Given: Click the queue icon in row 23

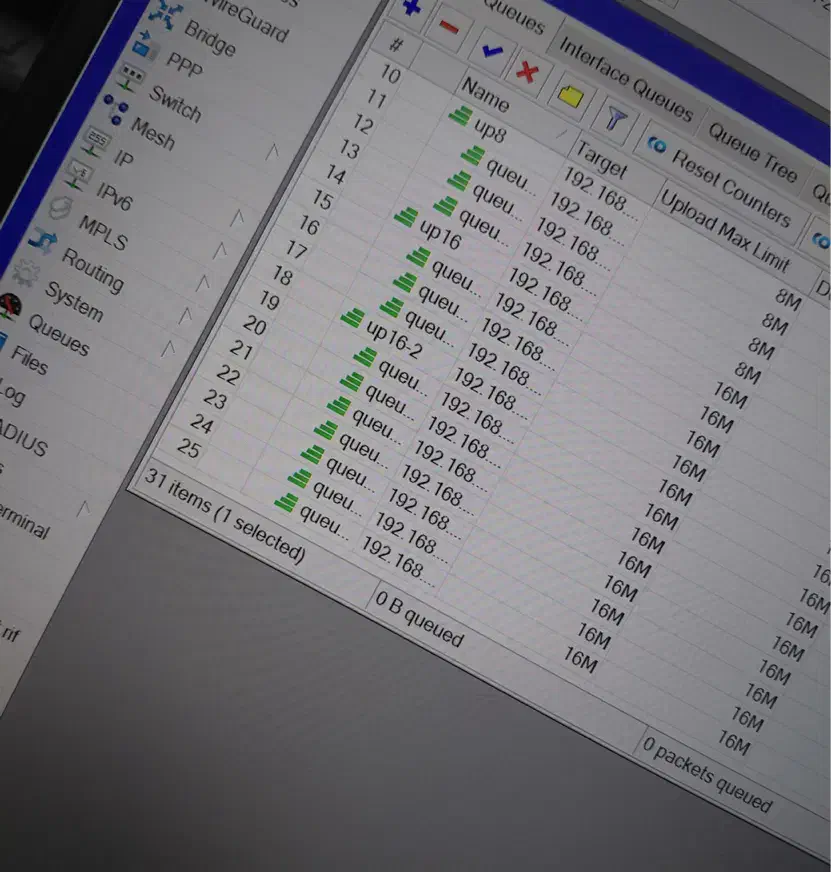Looking at the screenshot, I should [x=313, y=455].
